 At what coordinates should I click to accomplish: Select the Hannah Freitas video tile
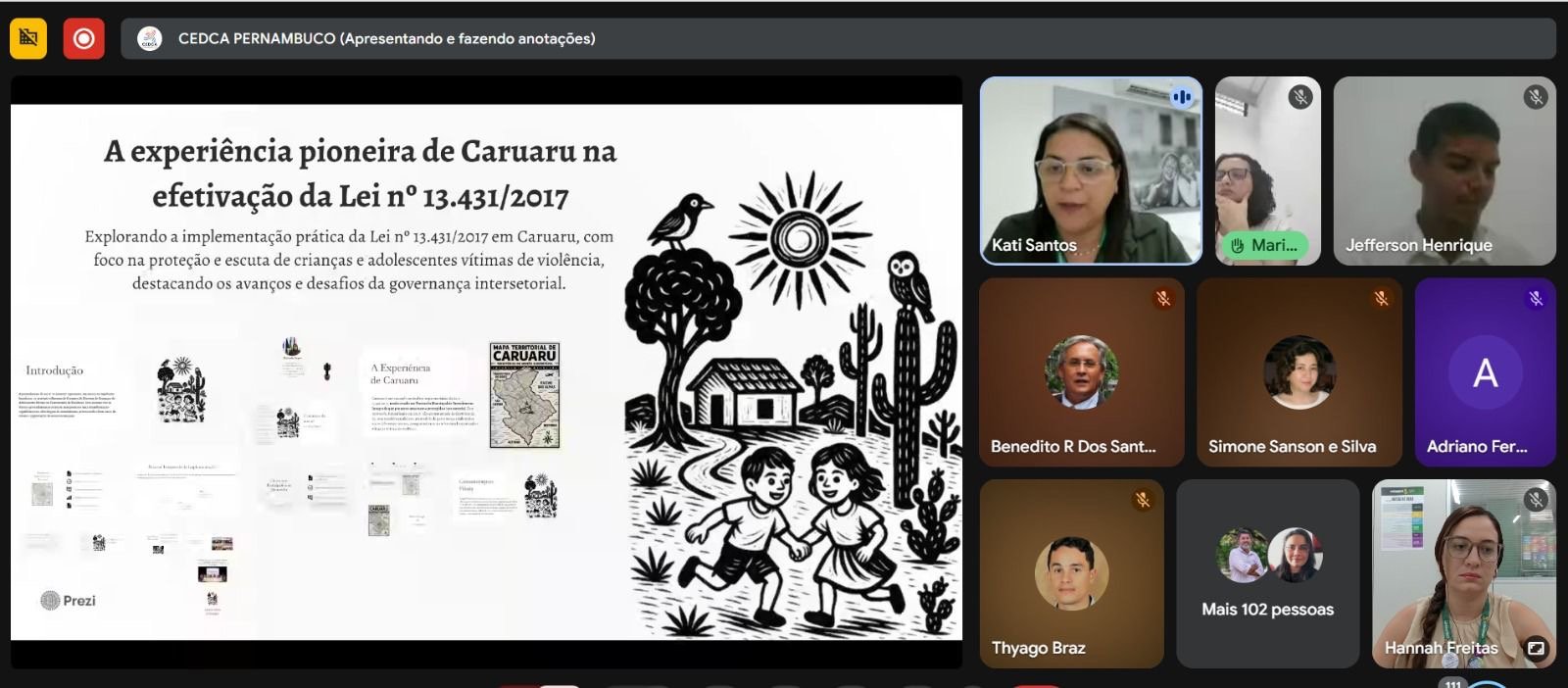[1463, 573]
